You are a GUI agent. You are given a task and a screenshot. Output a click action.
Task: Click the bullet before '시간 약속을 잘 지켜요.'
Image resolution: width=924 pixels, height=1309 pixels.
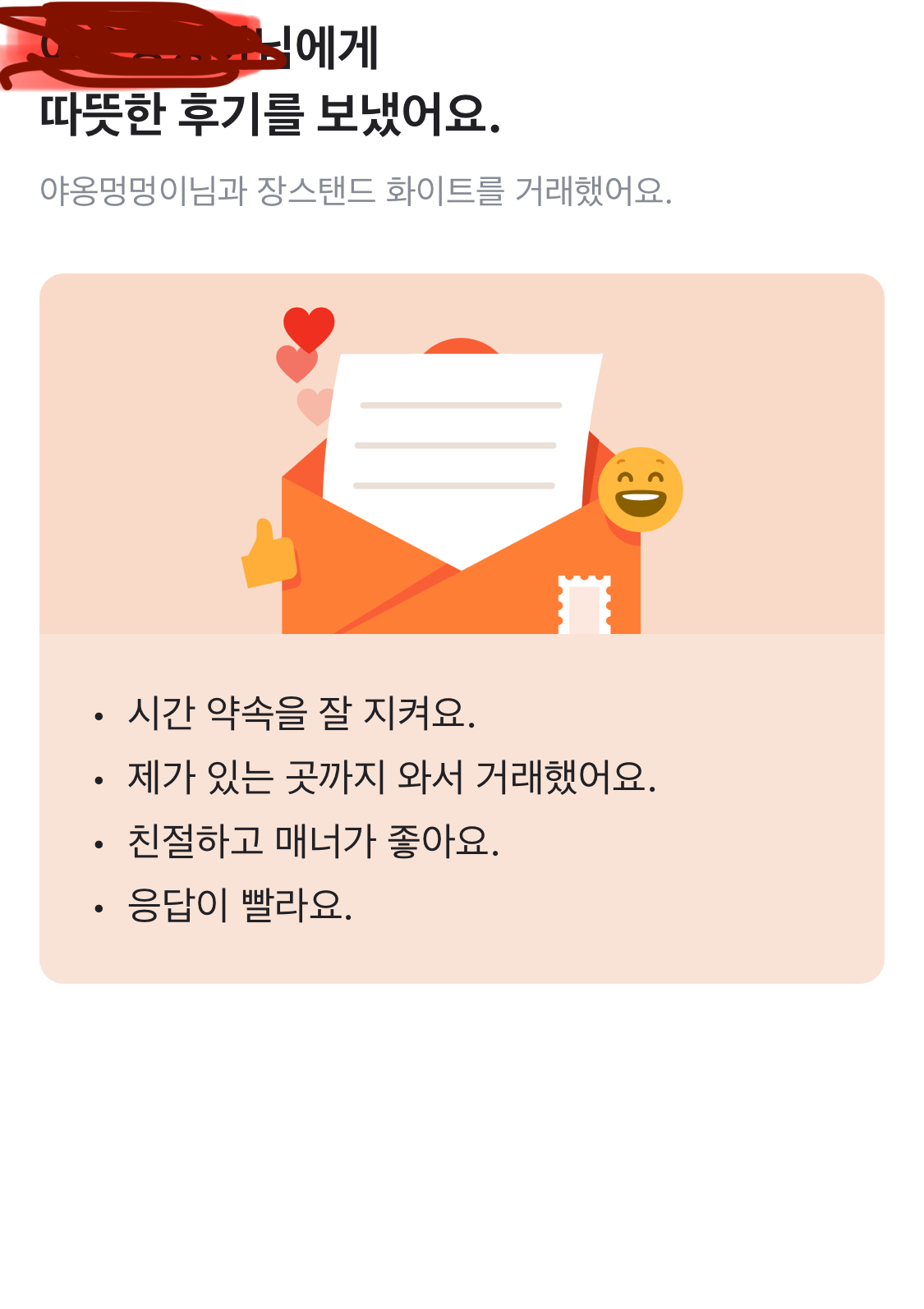(x=99, y=716)
